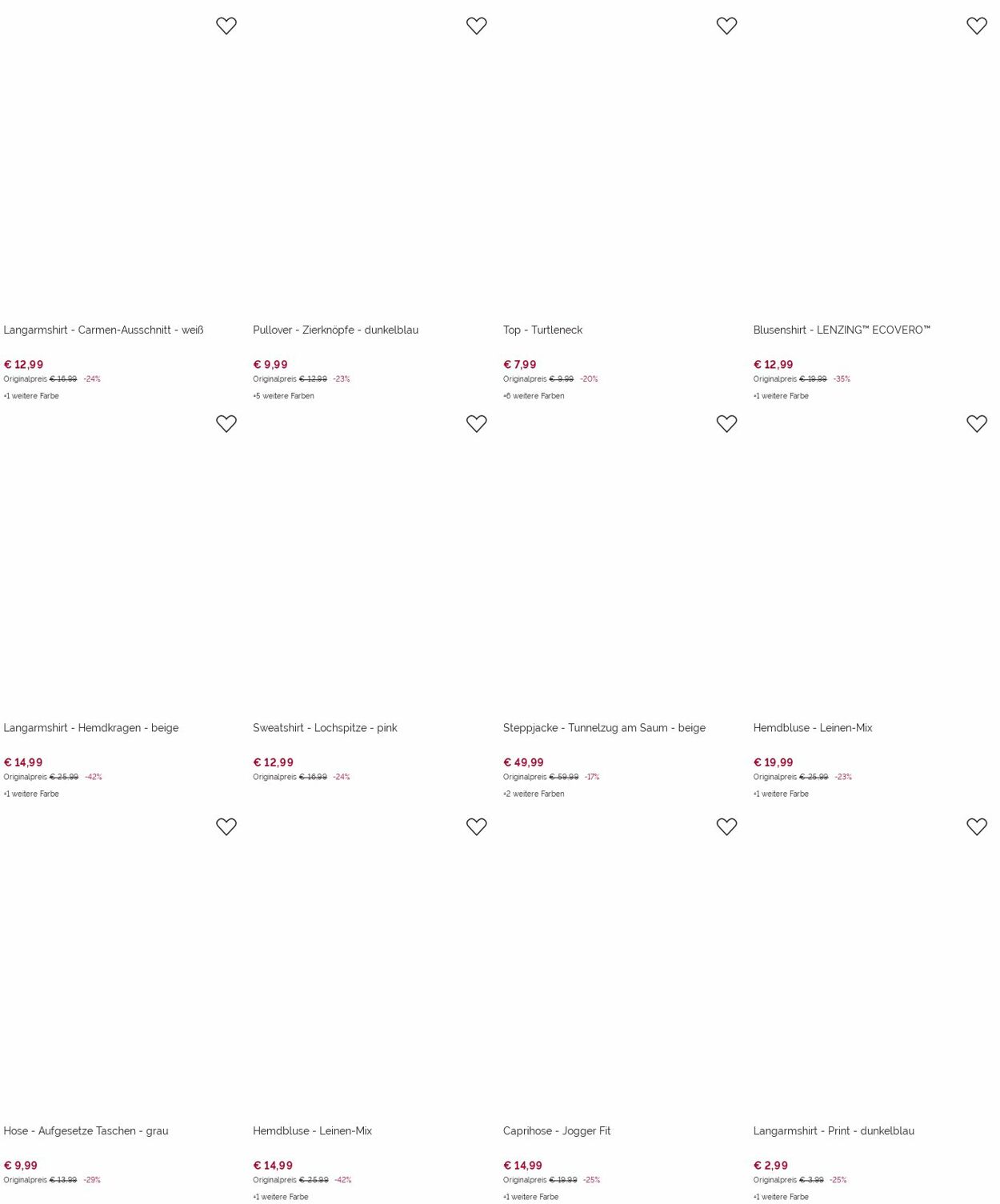Image resolution: width=1000 pixels, height=1204 pixels.
Task: Show +5 weitere Farben for Pullover
Action: [283, 396]
